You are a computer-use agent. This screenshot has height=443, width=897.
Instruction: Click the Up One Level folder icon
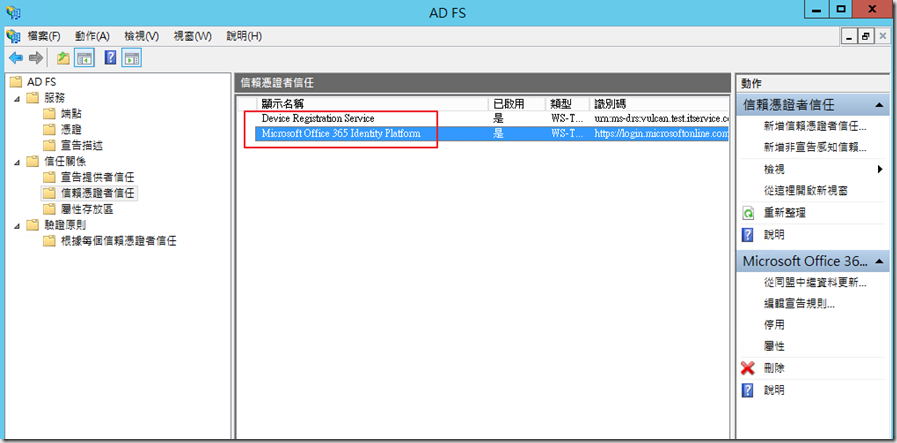pos(64,58)
